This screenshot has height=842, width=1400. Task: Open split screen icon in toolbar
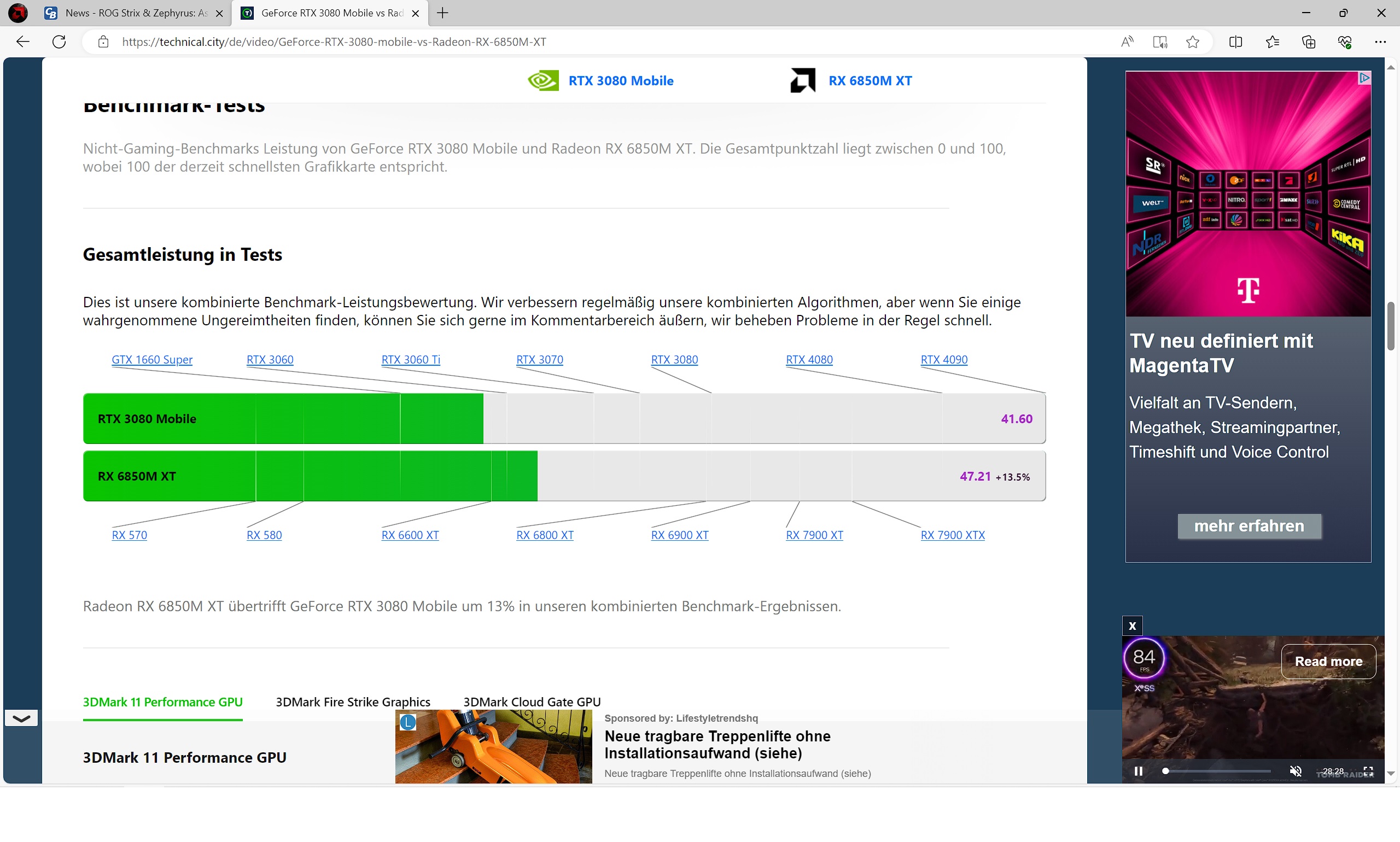point(1235,42)
